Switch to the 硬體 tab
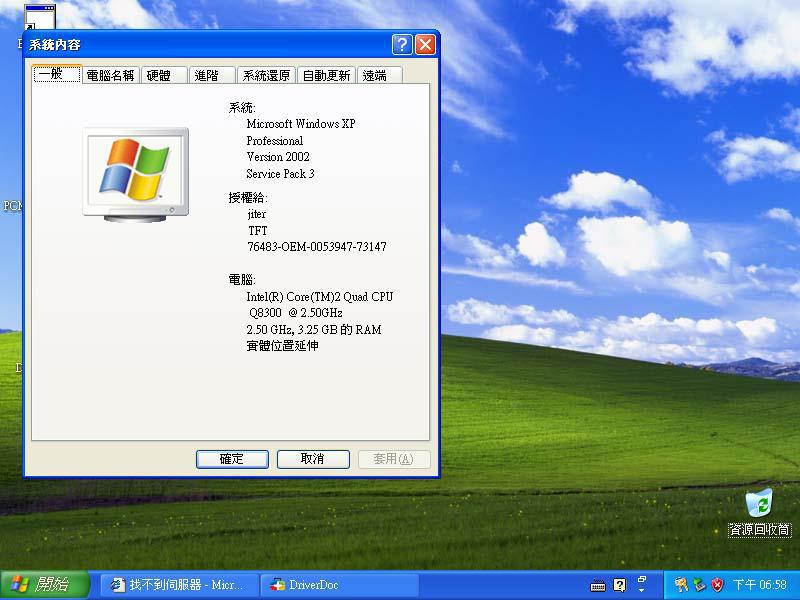Viewport: 800px width, 600px height. tap(164, 76)
